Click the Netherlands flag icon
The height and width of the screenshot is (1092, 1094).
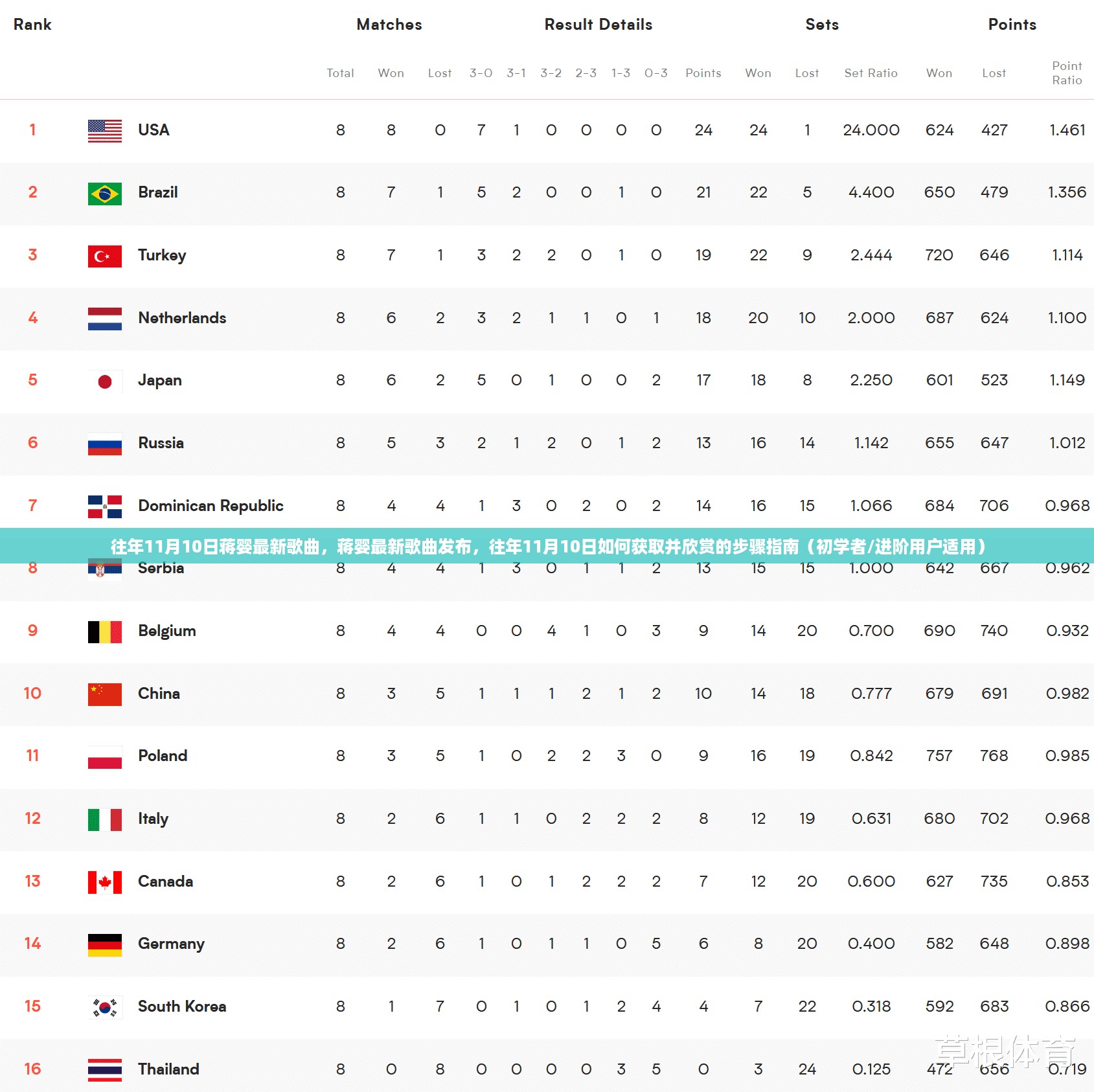[104, 319]
